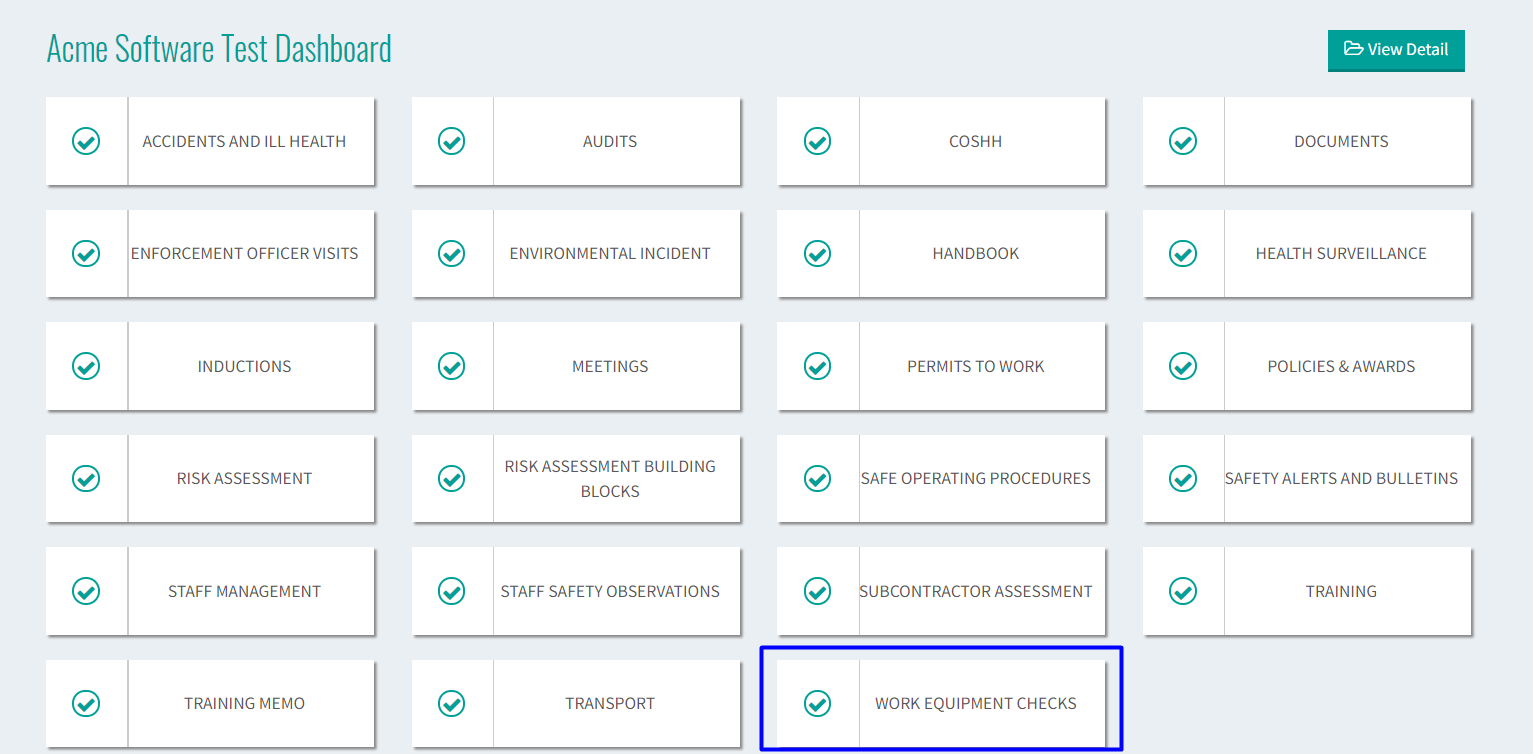Click checkmark icon beside Staff Safety Observations

452,592
